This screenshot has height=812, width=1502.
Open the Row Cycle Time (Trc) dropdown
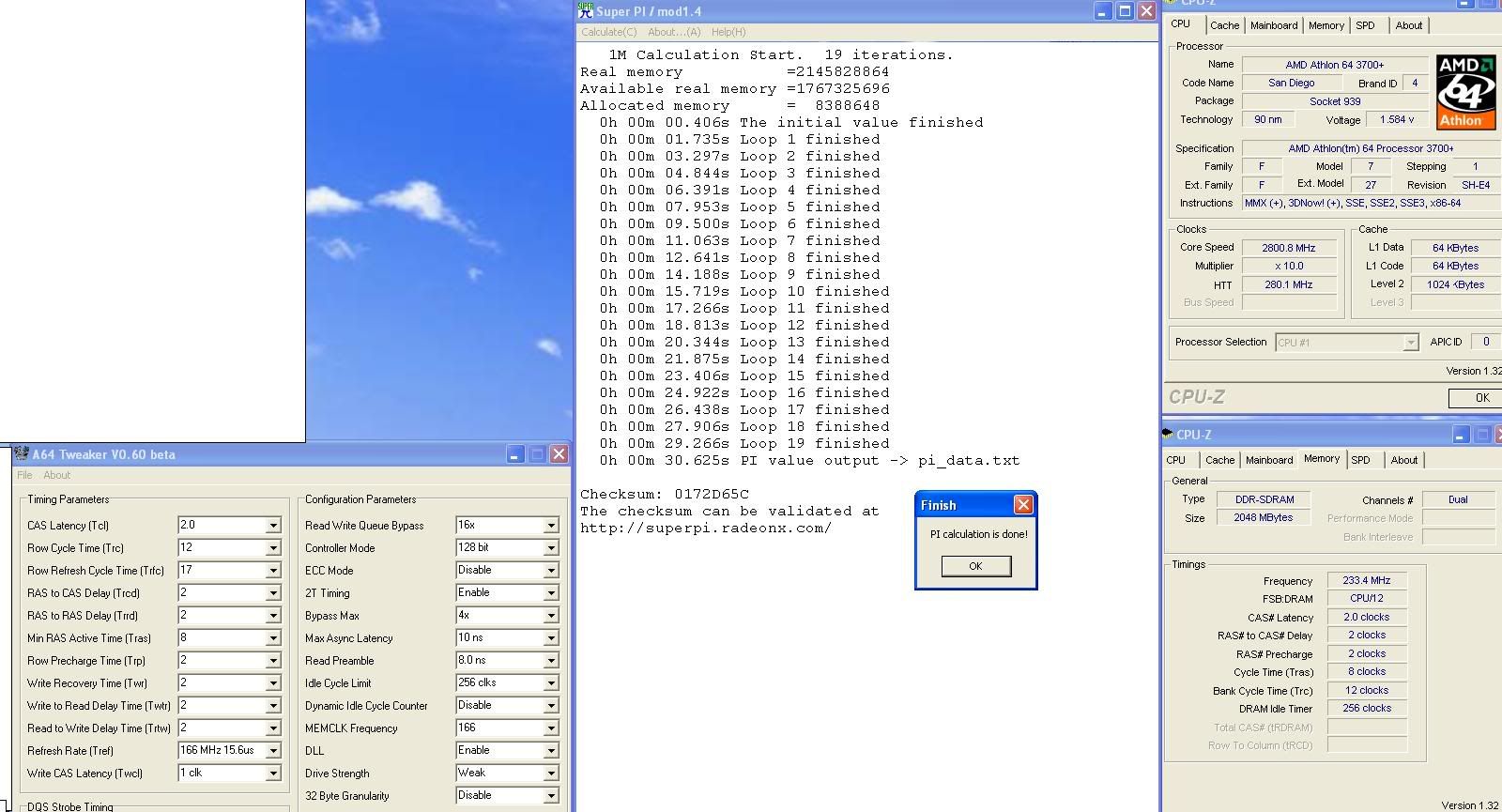coord(273,548)
